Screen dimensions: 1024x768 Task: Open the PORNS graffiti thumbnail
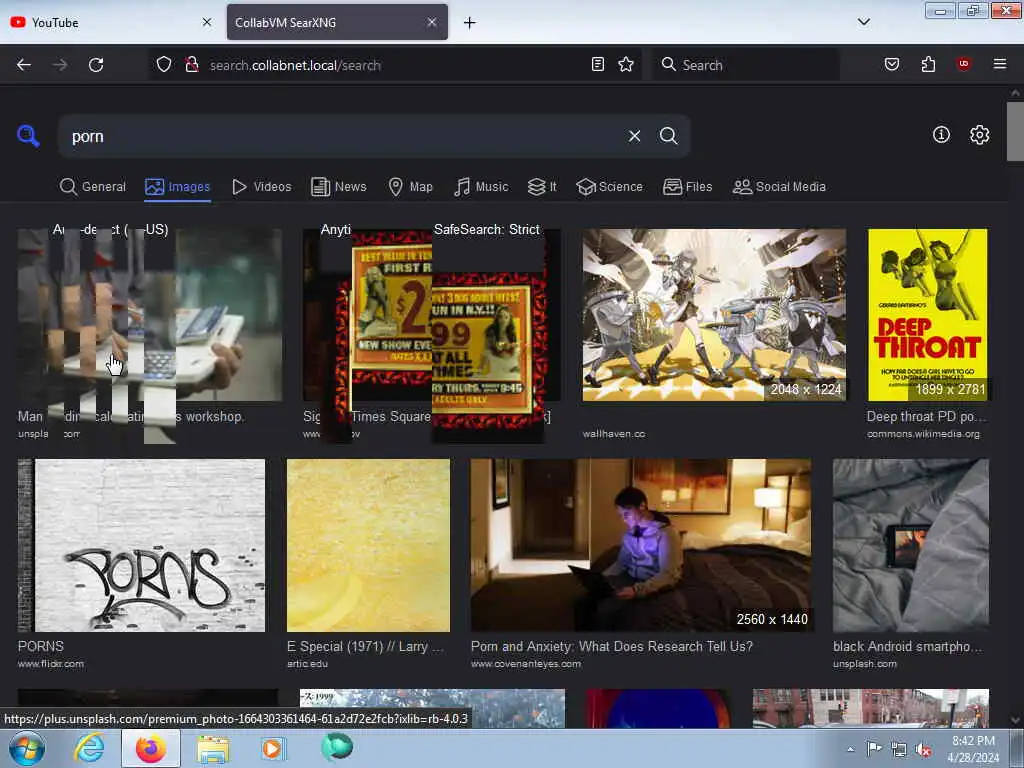pyautogui.click(x=141, y=545)
